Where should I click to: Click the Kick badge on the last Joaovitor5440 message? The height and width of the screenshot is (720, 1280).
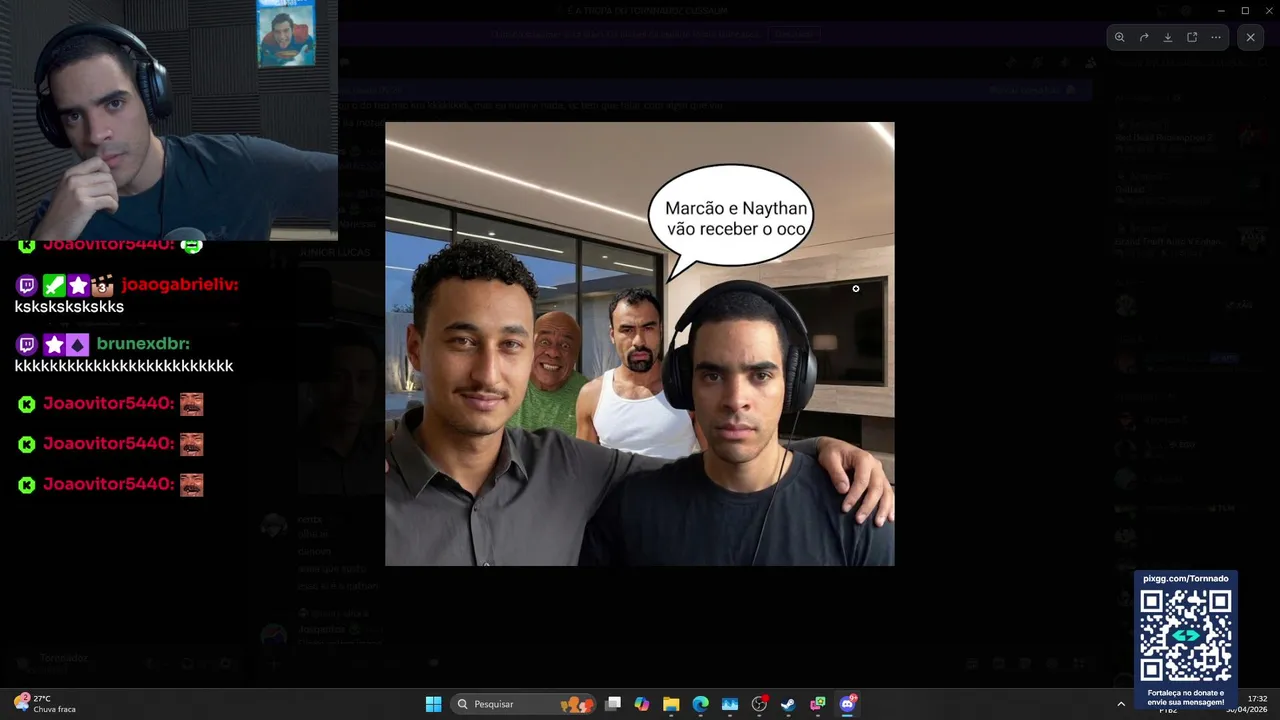click(27, 485)
